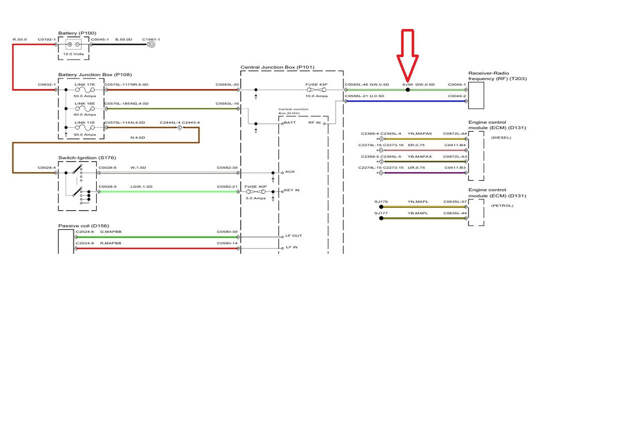This screenshot has height=422, width=620.
Task: Select the lower ignition switch contact symbol
Action: pos(78,191)
